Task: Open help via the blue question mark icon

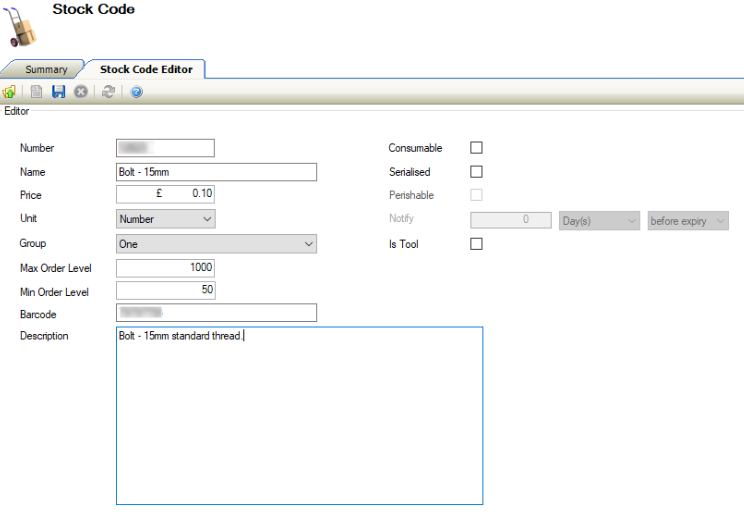Action: (x=137, y=92)
